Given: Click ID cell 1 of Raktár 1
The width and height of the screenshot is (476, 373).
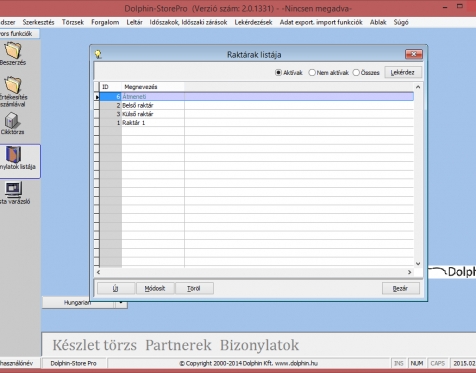Looking at the screenshot, I should 111,123.
